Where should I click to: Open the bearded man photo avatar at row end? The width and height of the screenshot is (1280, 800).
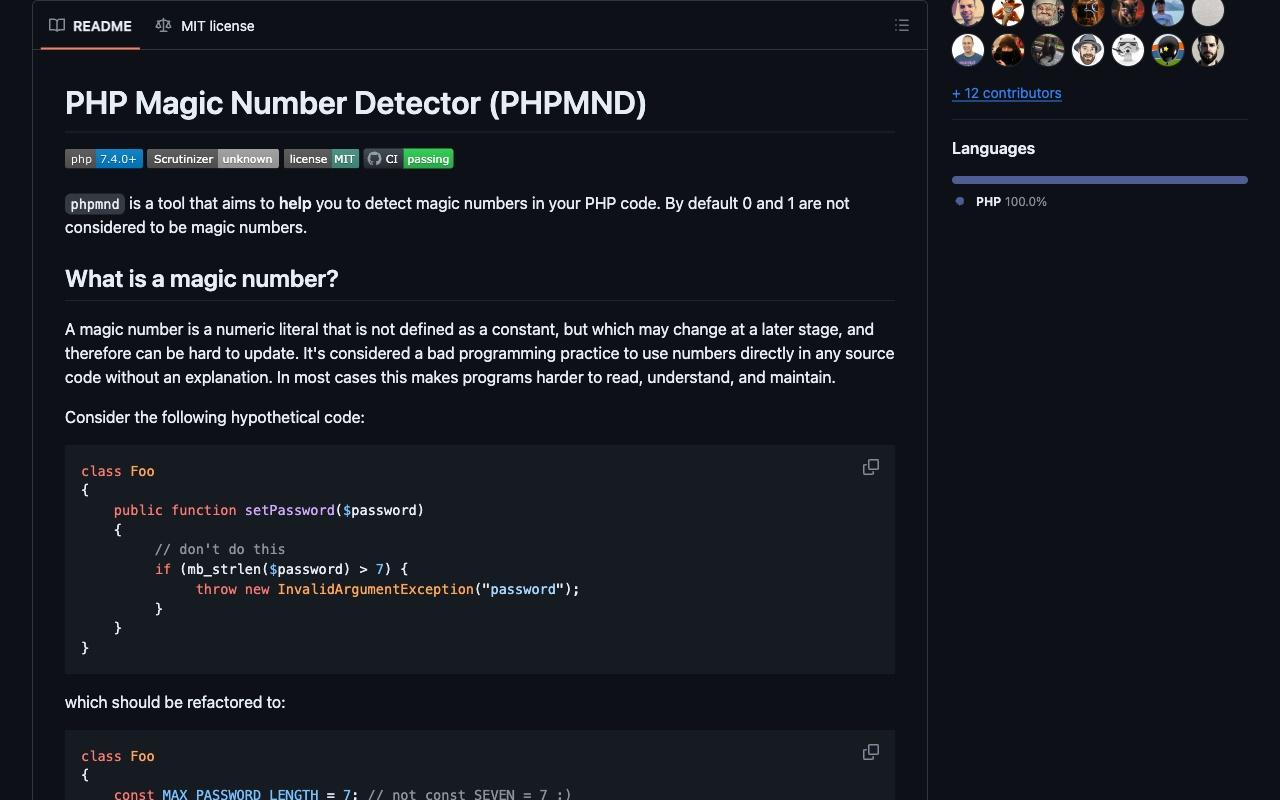click(x=1208, y=50)
